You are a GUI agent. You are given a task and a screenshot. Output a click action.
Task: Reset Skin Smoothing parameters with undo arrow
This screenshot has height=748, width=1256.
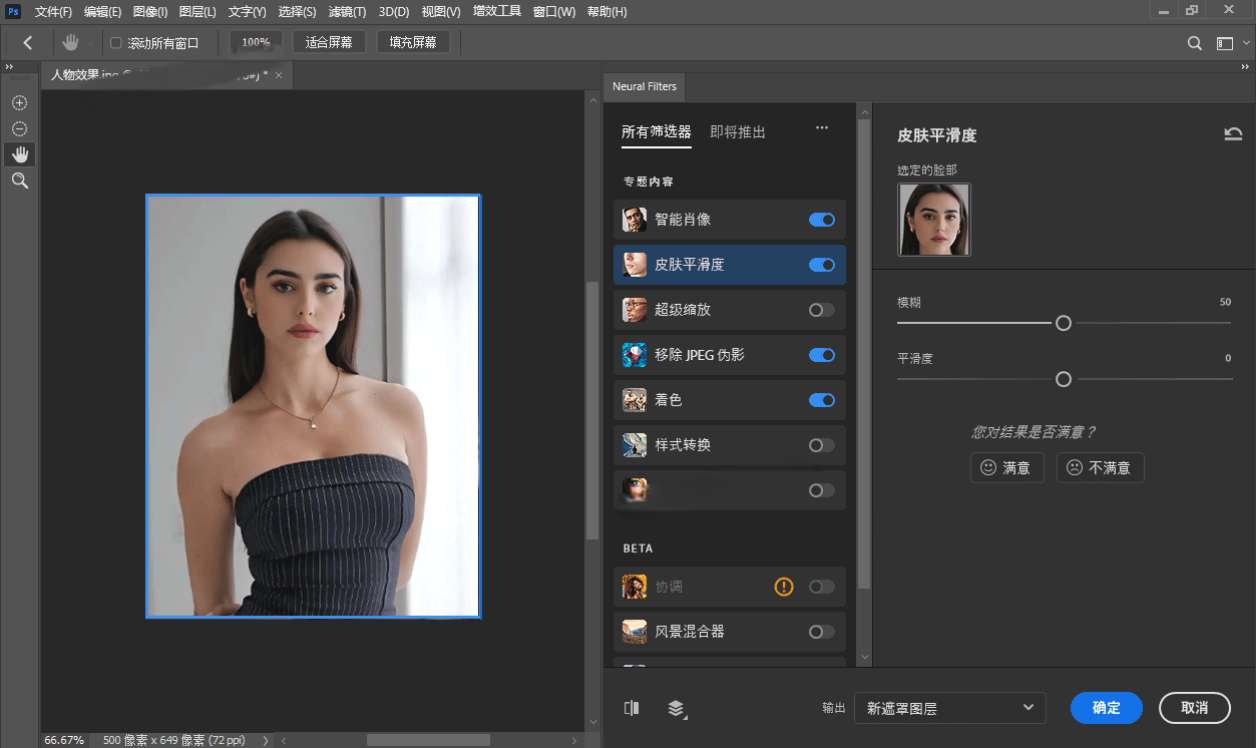click(x=1233, y=135)
